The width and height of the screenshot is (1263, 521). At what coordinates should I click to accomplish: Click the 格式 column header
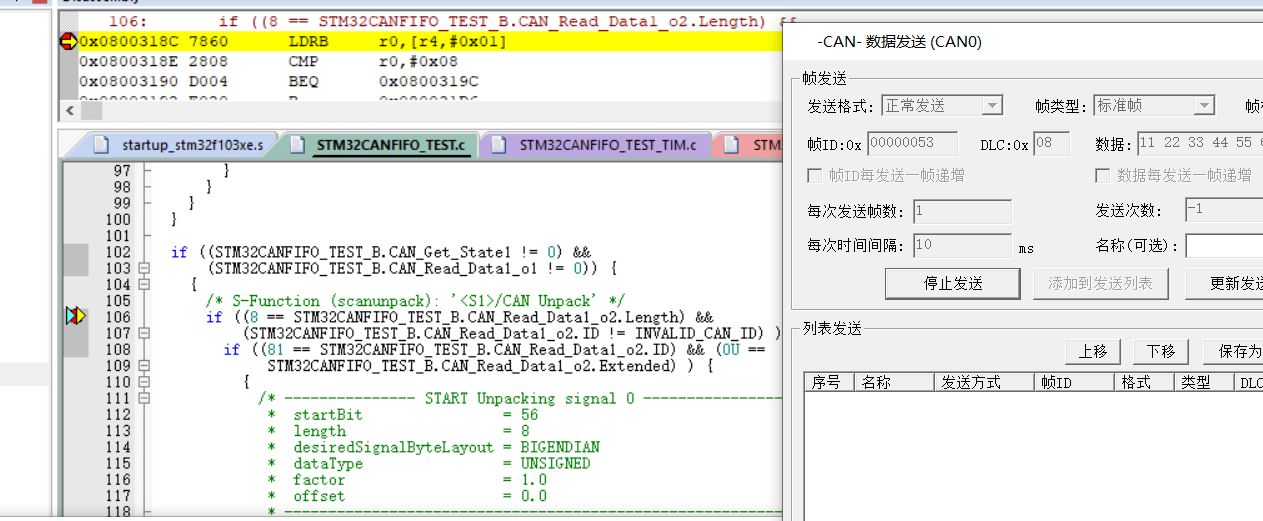[1144, 382]
